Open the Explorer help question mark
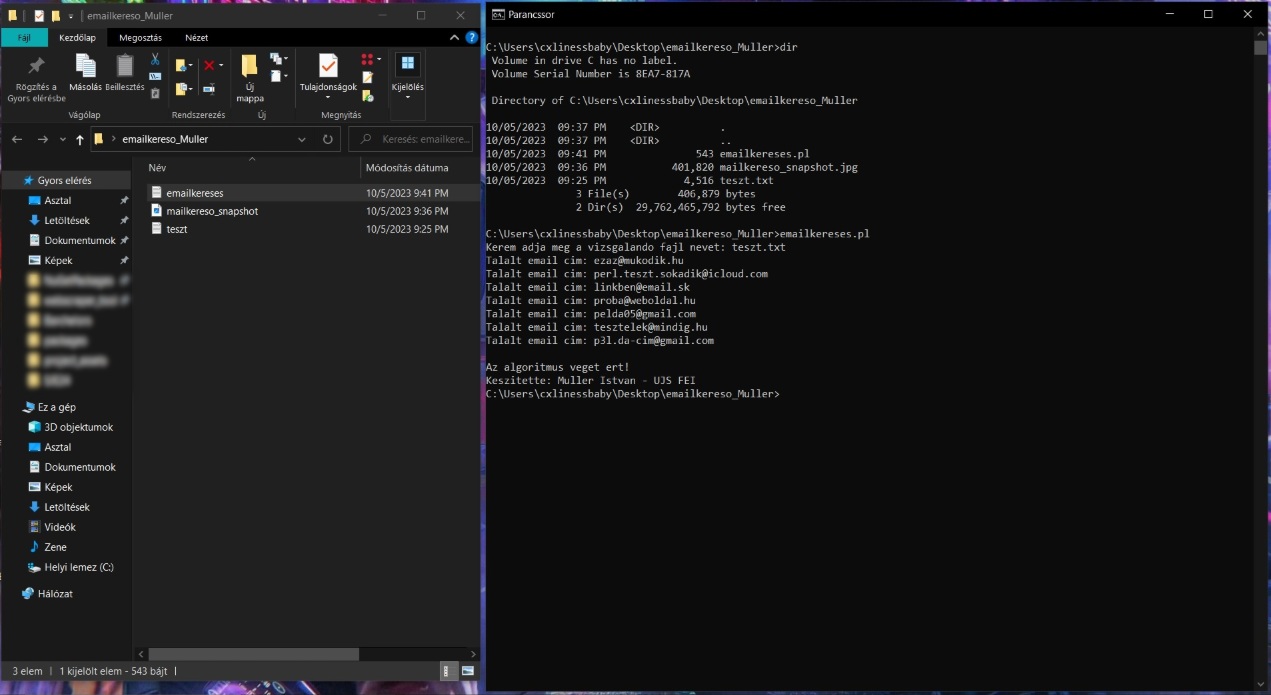1271x695 pixels. [x=471, y=37]
